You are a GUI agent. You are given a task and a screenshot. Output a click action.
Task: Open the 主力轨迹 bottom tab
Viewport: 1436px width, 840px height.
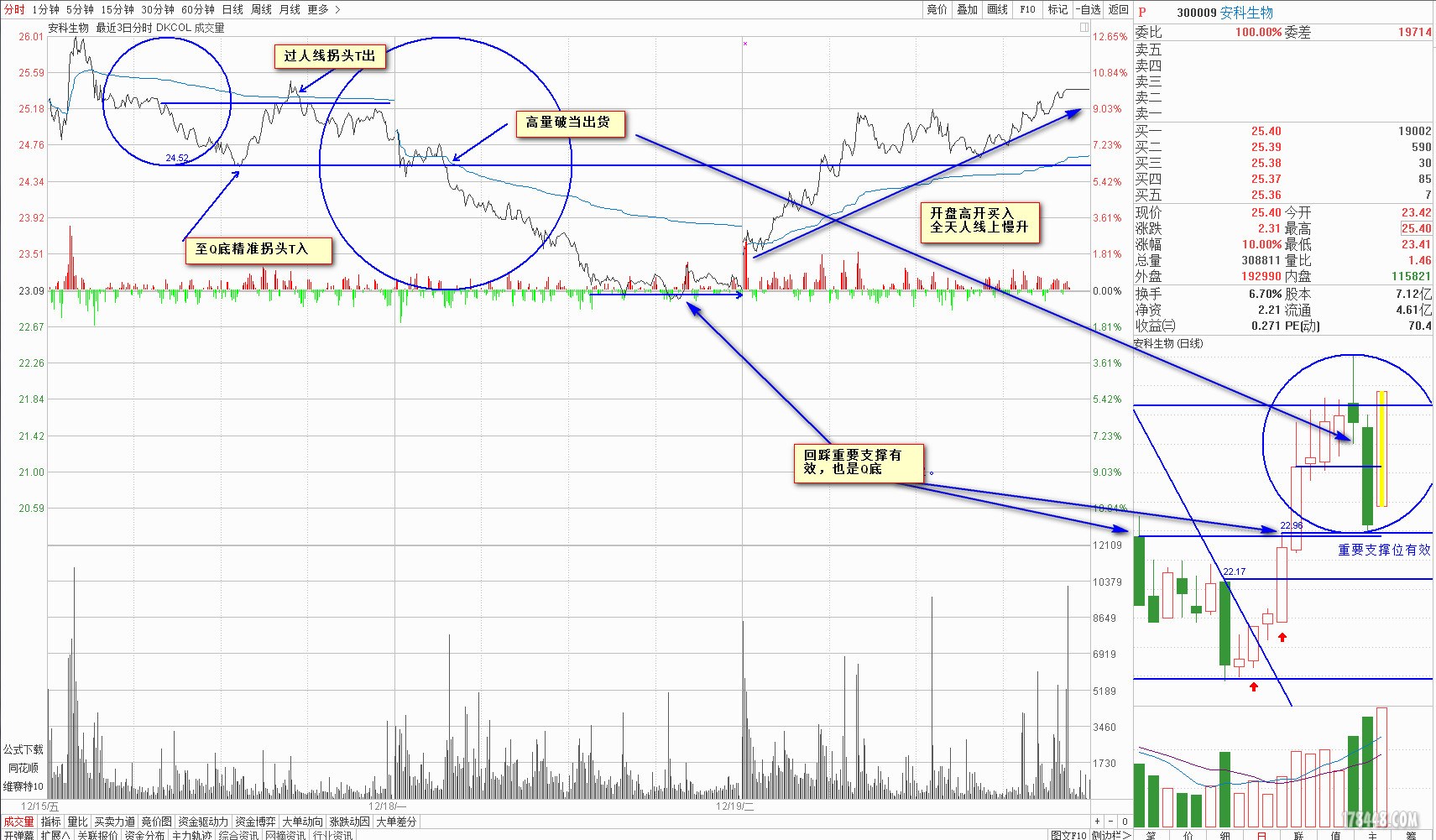[191, 835]
